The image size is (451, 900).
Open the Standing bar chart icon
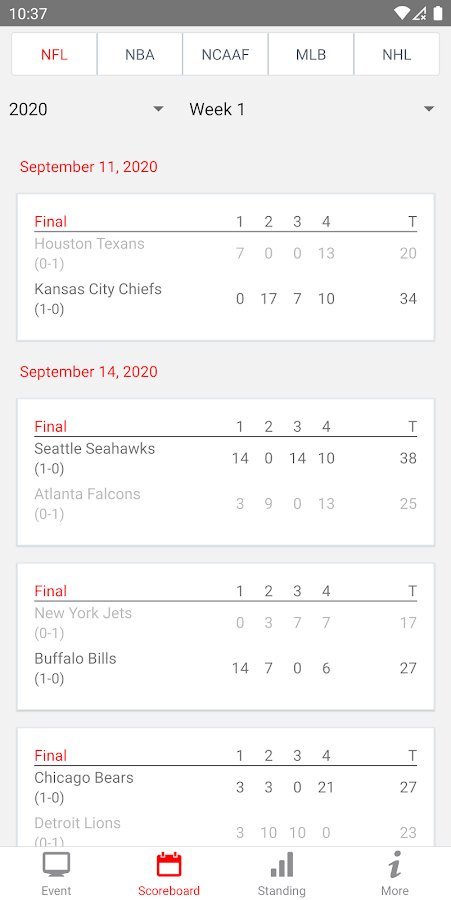click(x=282, y=864)
